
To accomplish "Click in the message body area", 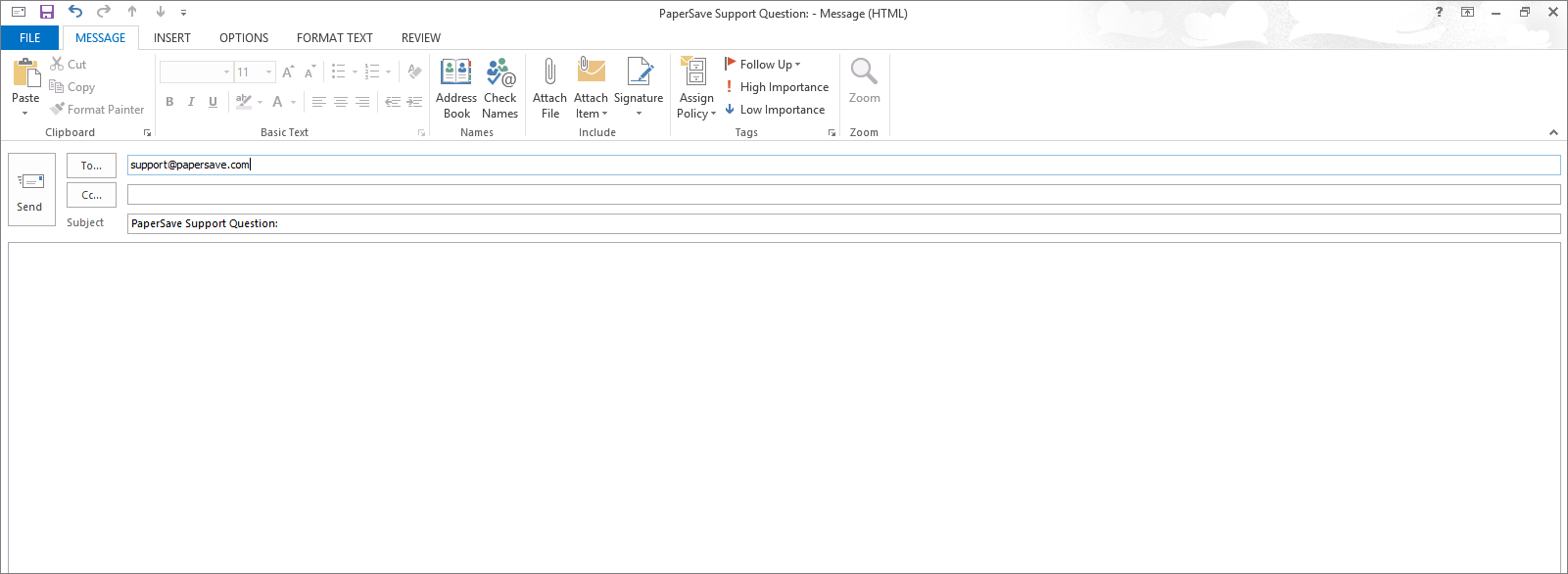I will click(x=784, y=407).
